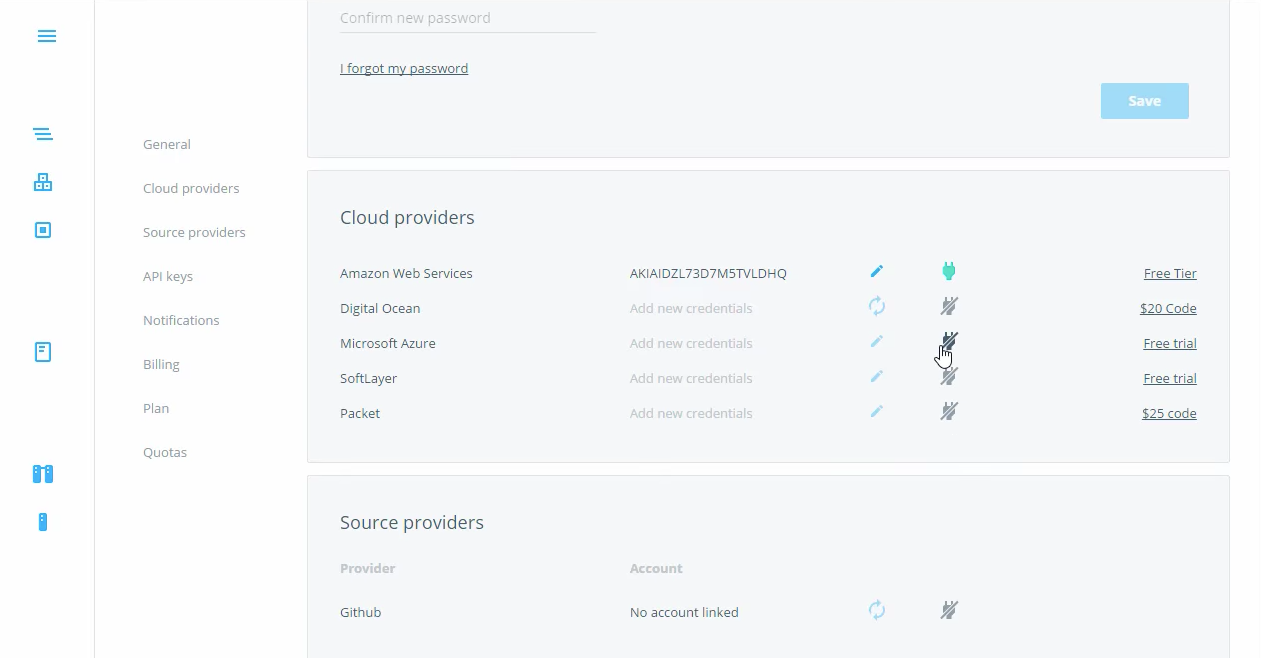1261x658 pixels.
Task: Open the Billing settings section
Action: click(161, 364)
